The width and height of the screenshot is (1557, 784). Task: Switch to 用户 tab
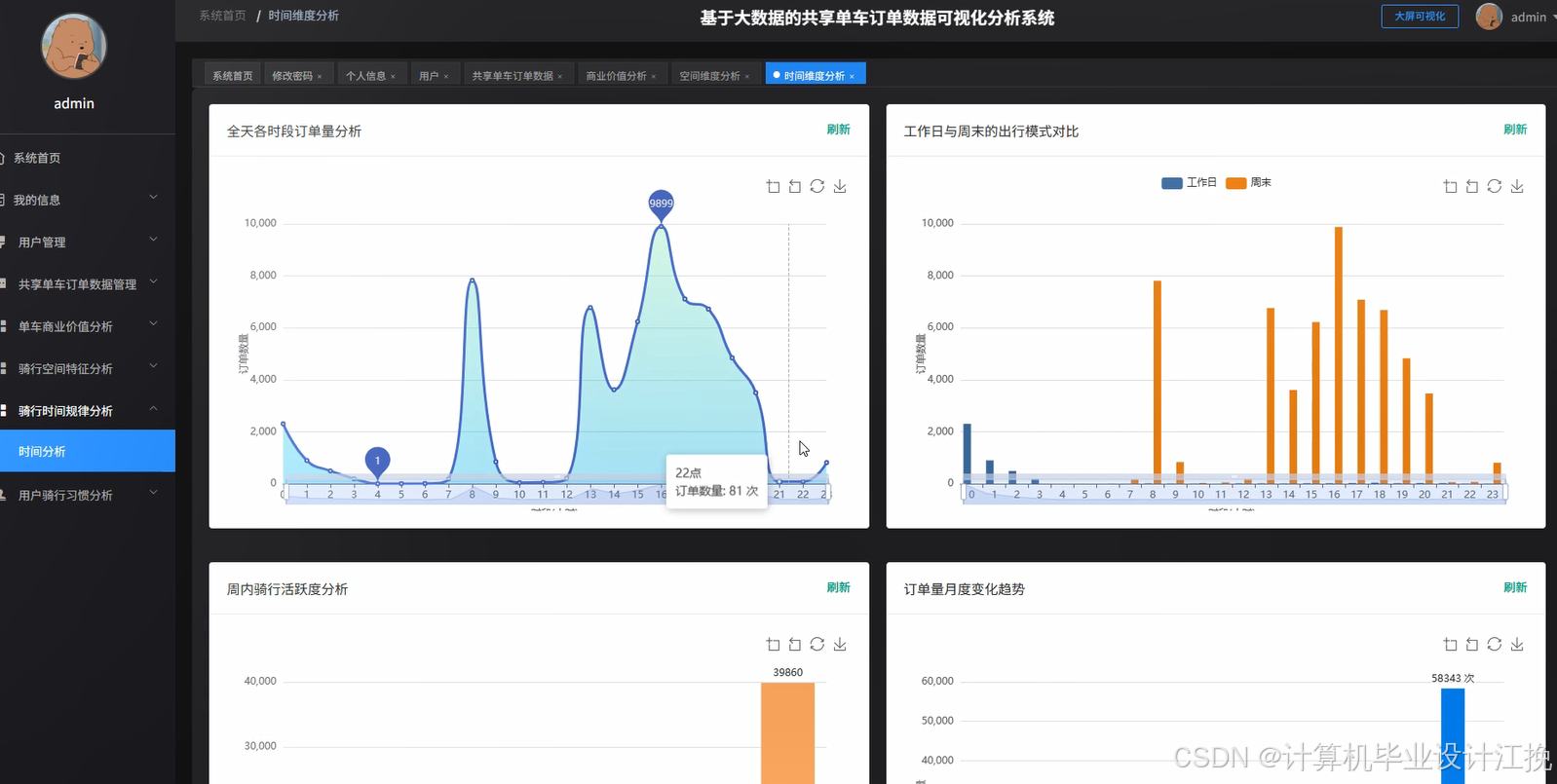coord(429,75)
